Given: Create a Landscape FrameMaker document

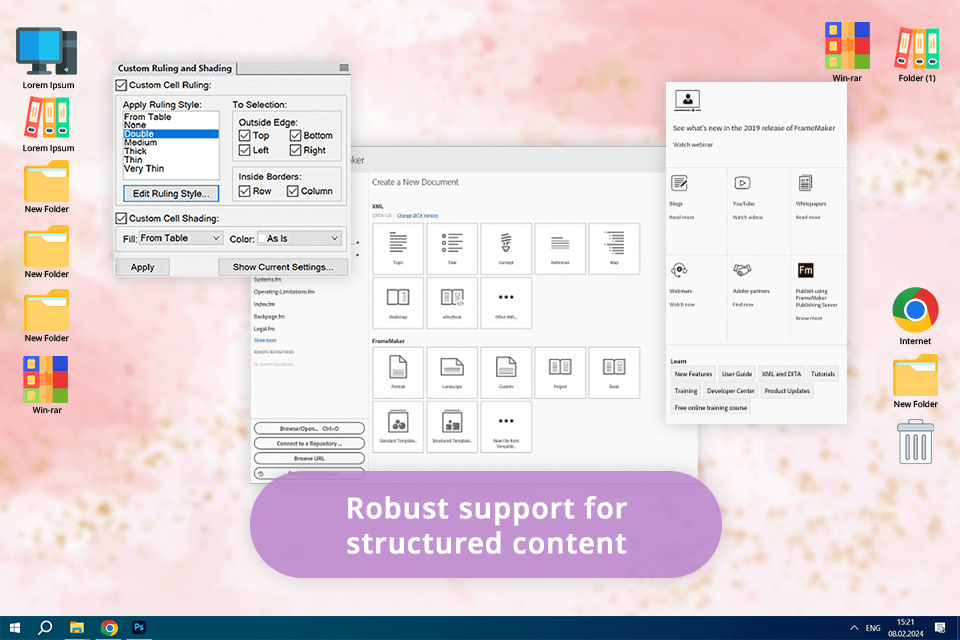Looking at the screenshot, I should coord(452,372).
